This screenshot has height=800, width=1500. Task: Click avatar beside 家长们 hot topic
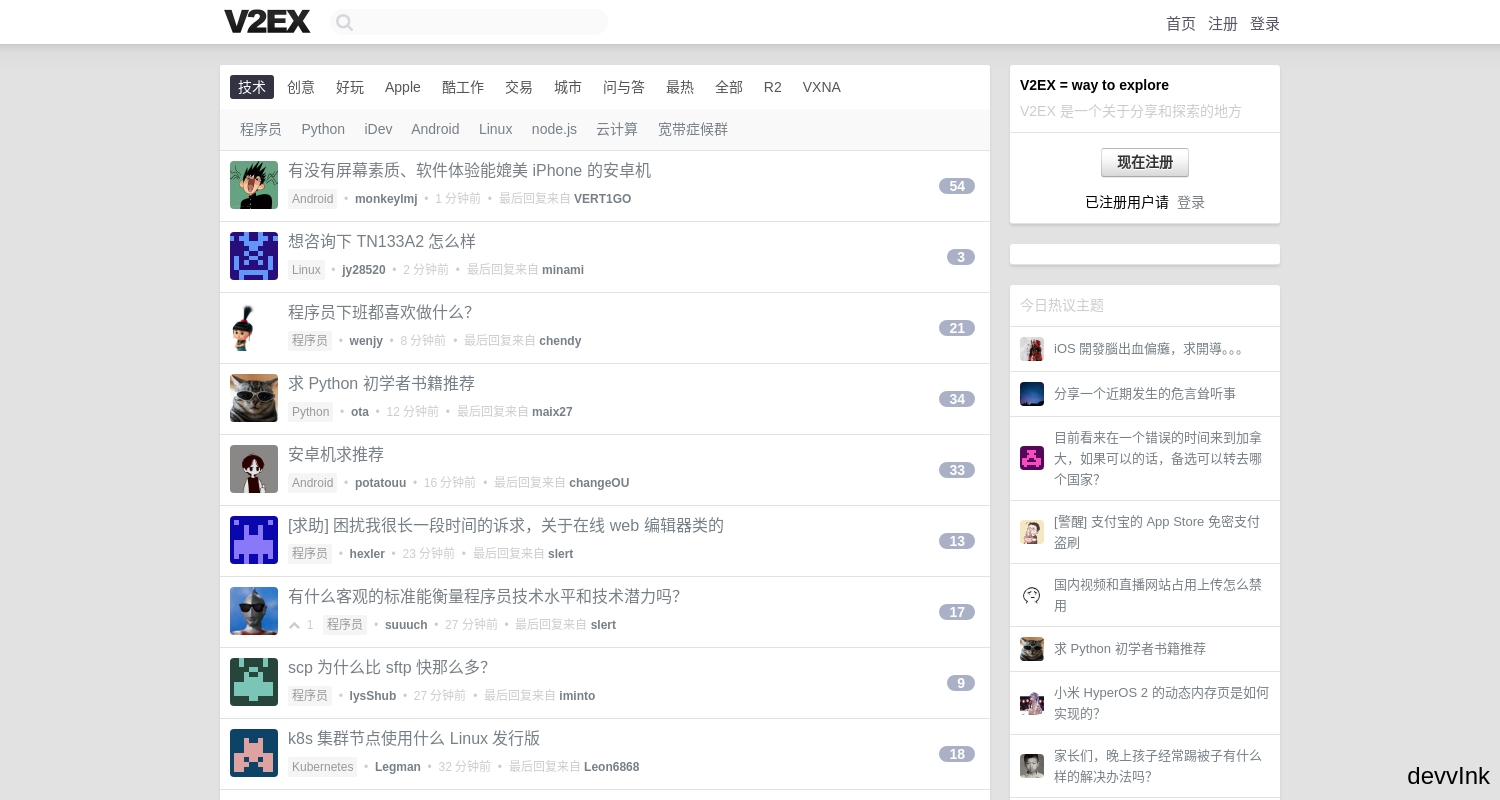pos(1032,766)
